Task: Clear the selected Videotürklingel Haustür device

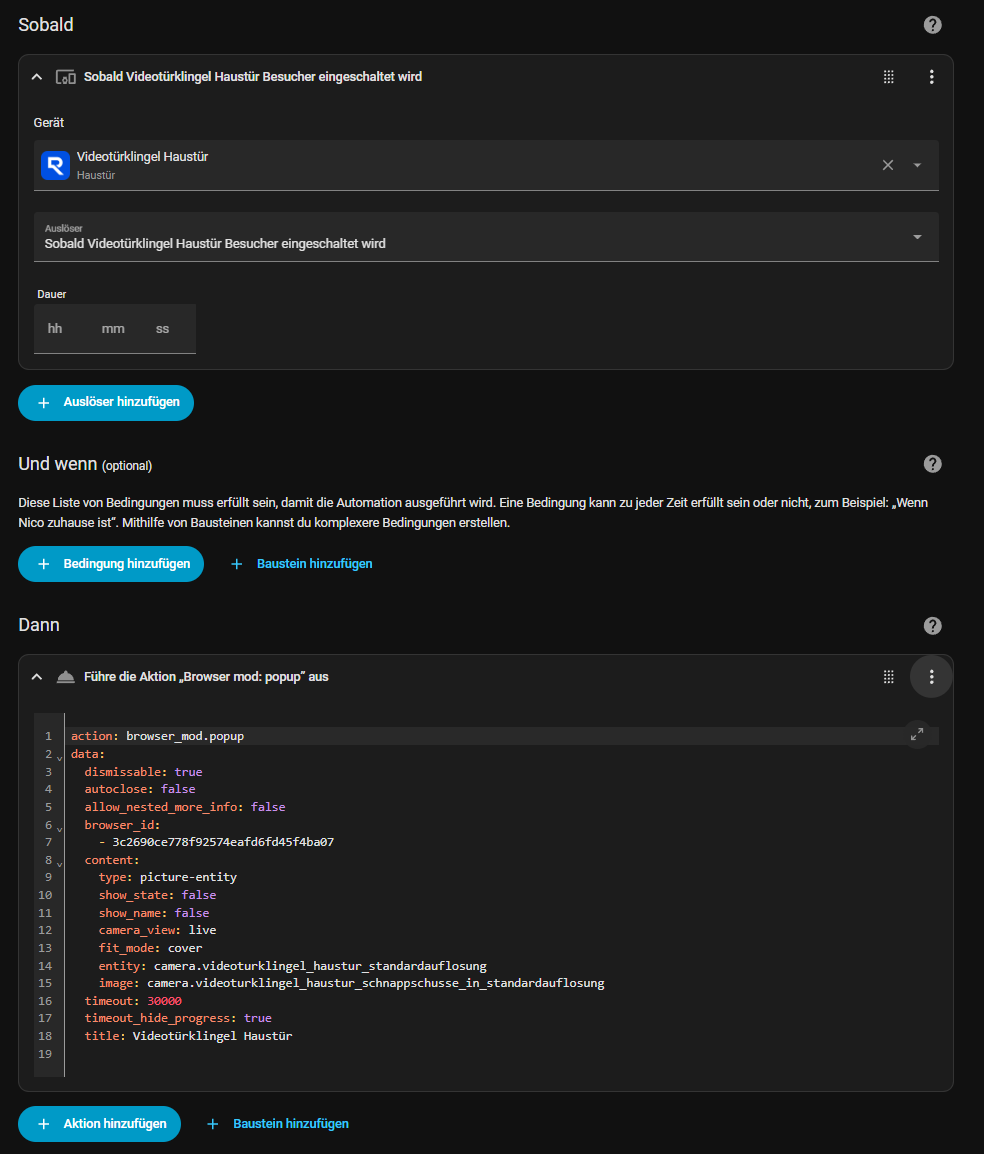Action: [888, 166]
